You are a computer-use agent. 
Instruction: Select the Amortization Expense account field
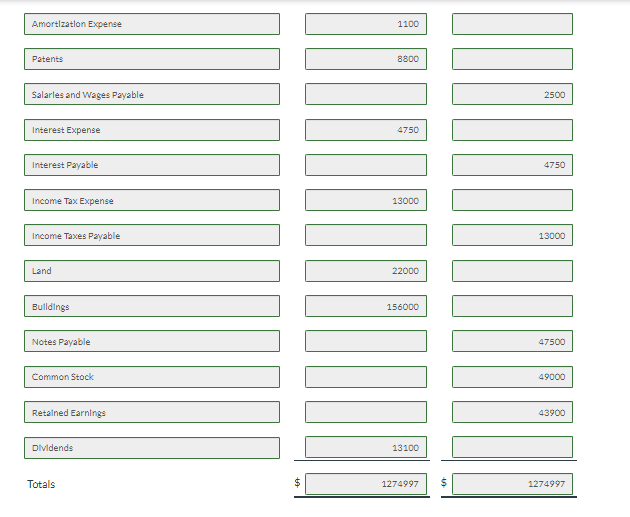point(152,24)
